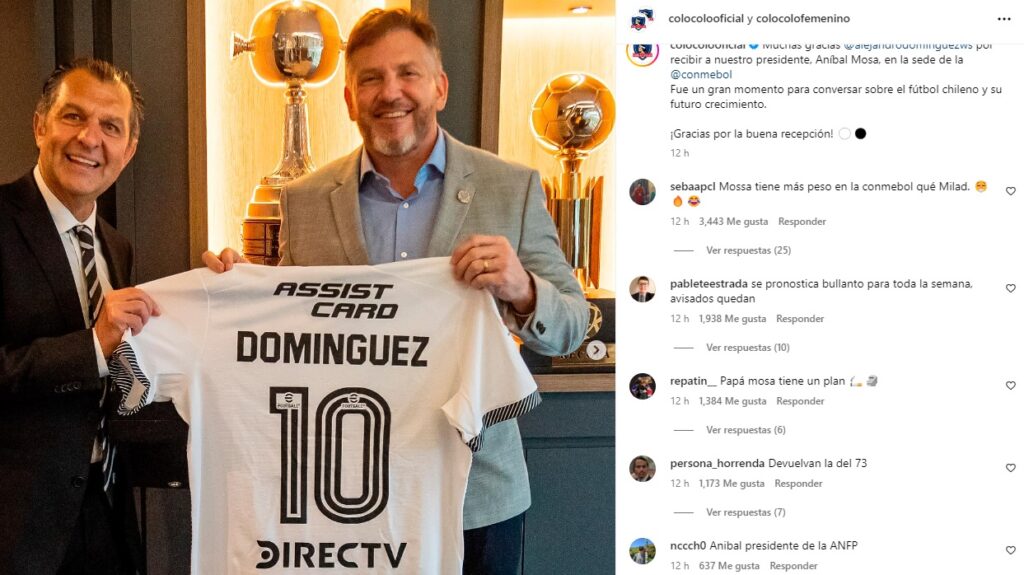The width and height of the screenshot is (1024, 575).
Task: Open the three-dot more options menu
Action: coord(1004,19)
